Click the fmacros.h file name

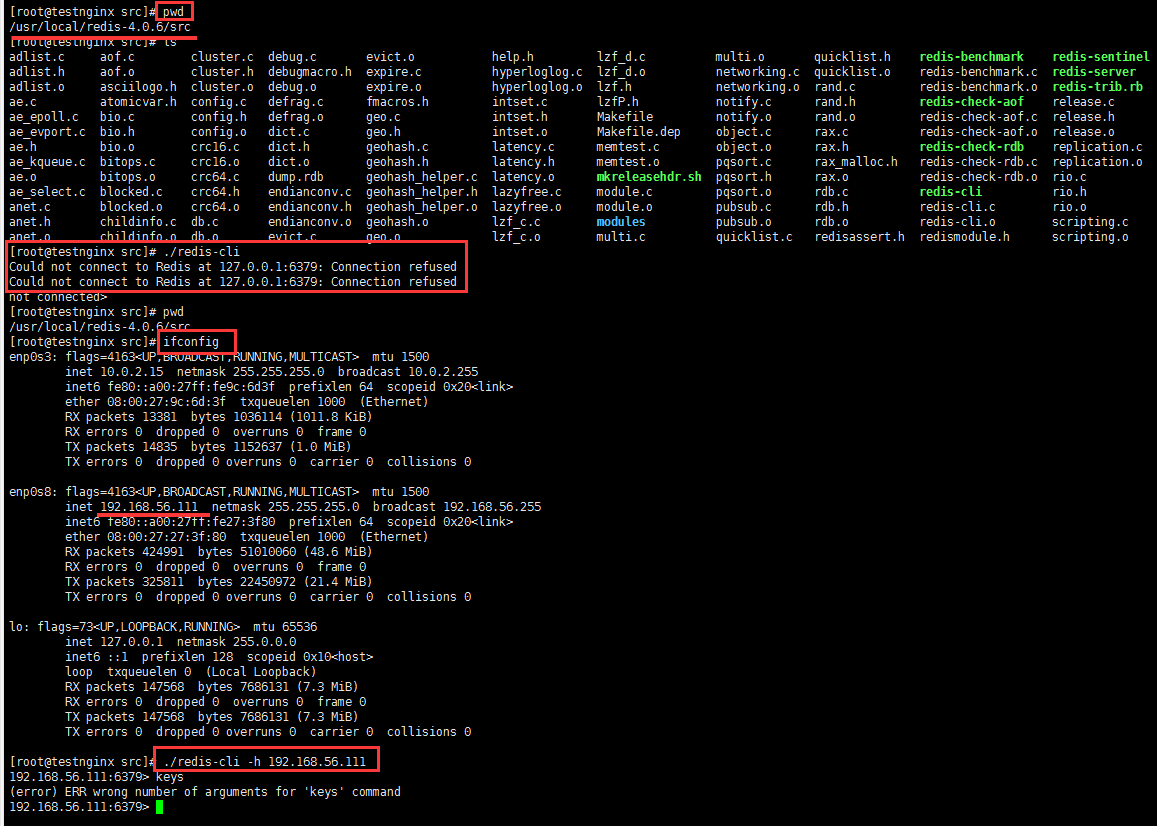pos(397,102)
